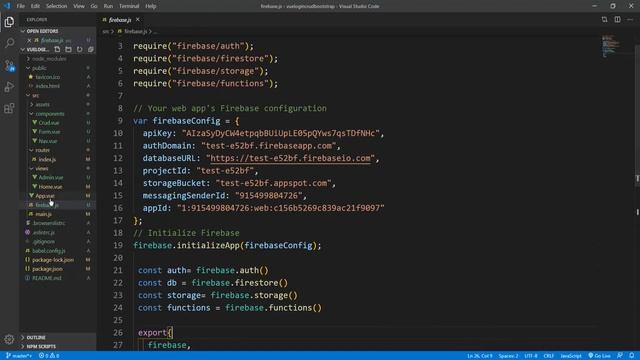The width and height of the screenshot is (640, 360).
Task: Open Crud.vue in the components folder
Action: (49, 122)
